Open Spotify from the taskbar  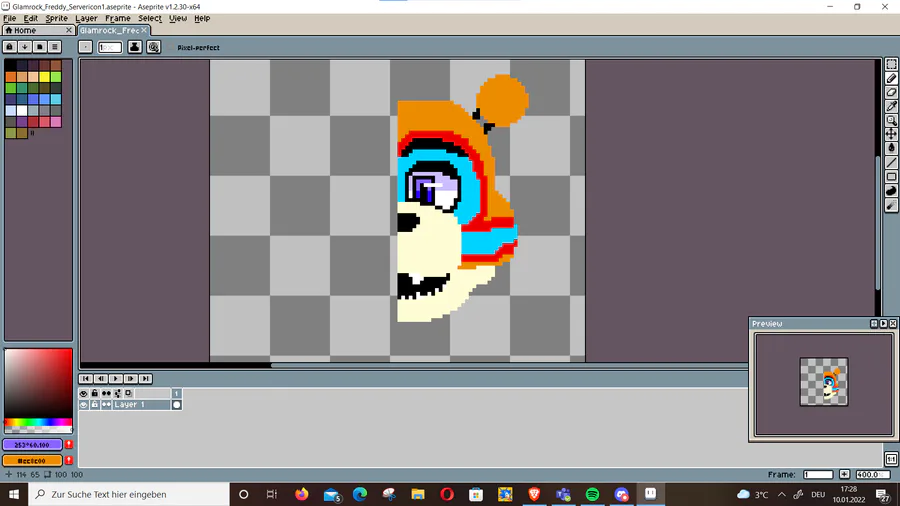tap(592, 494)
